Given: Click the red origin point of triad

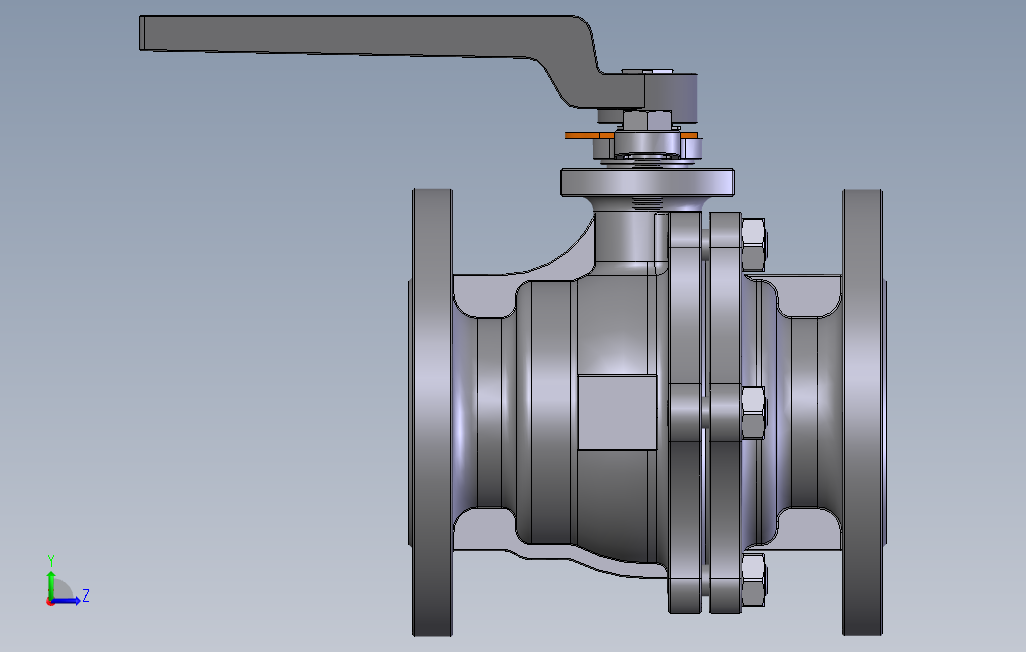Looking at the screenshot, I should tap(50, 602).
